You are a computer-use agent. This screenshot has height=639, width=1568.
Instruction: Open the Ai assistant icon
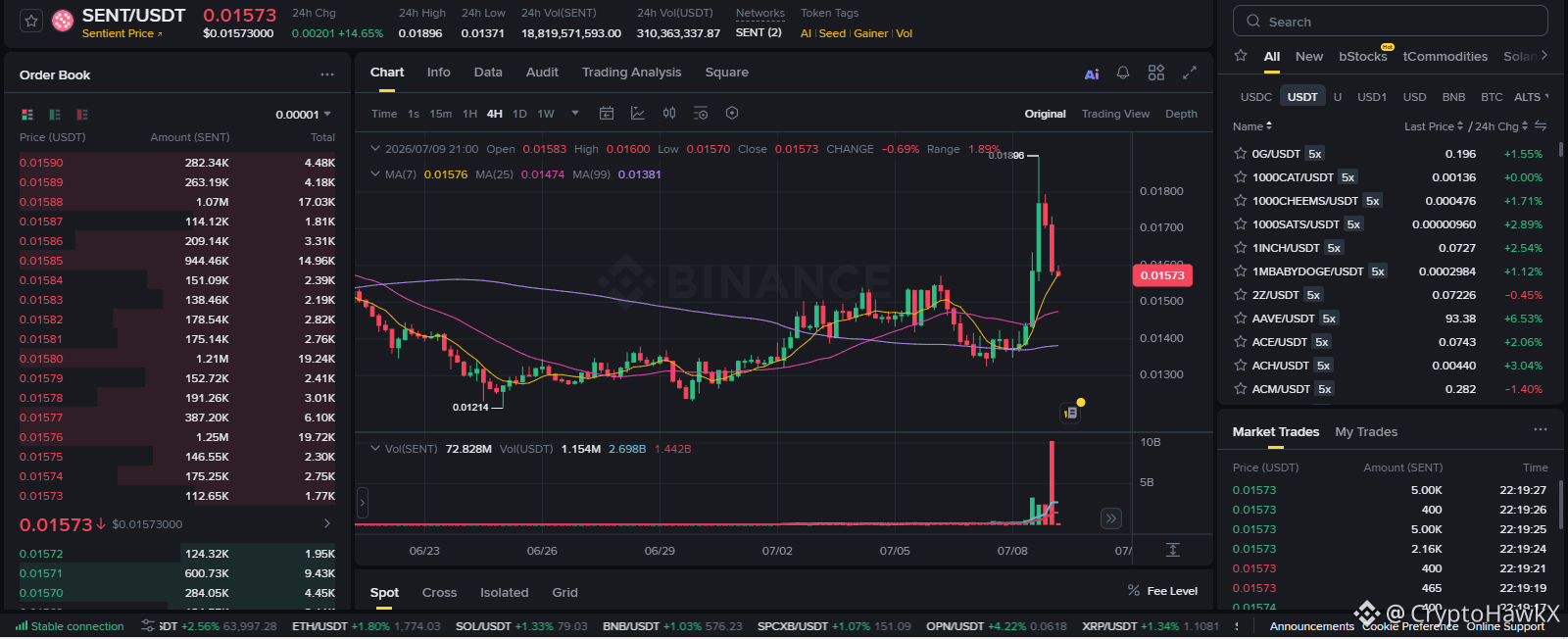pyautogui.click(x=1092, y=74)
